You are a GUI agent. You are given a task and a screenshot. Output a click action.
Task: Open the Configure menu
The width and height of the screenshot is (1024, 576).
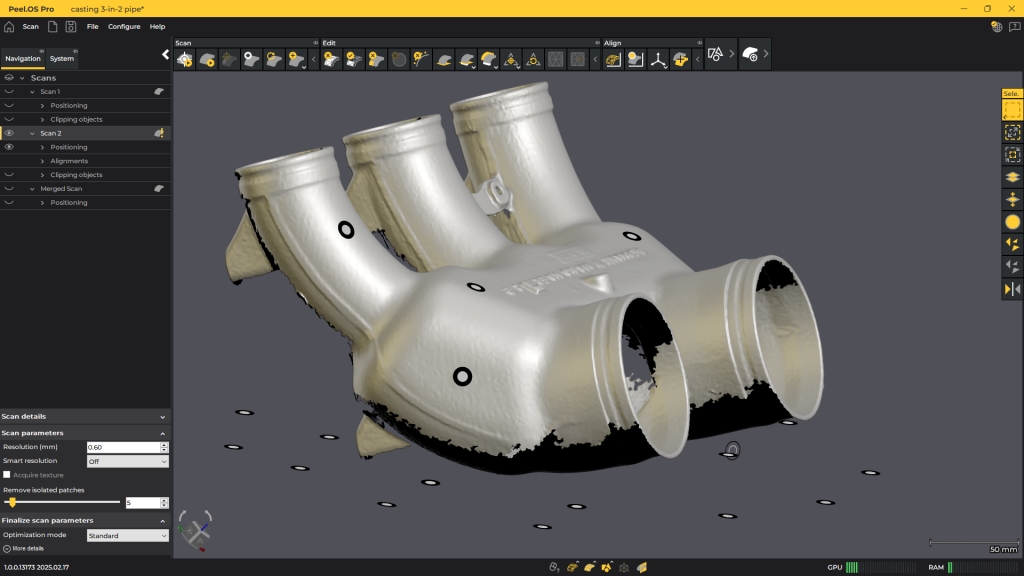pyautogui.click(x=124, y=26)
